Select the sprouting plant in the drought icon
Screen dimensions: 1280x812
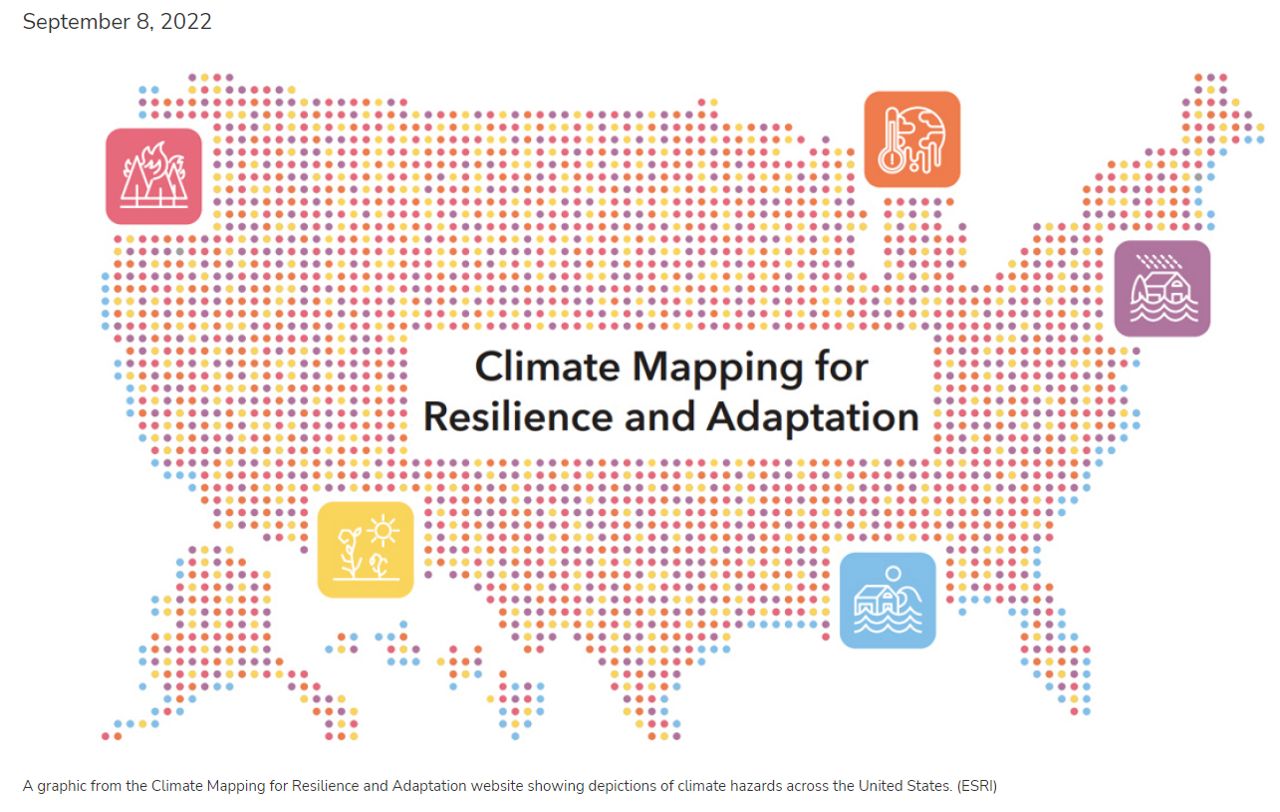[x=350, y=552]
